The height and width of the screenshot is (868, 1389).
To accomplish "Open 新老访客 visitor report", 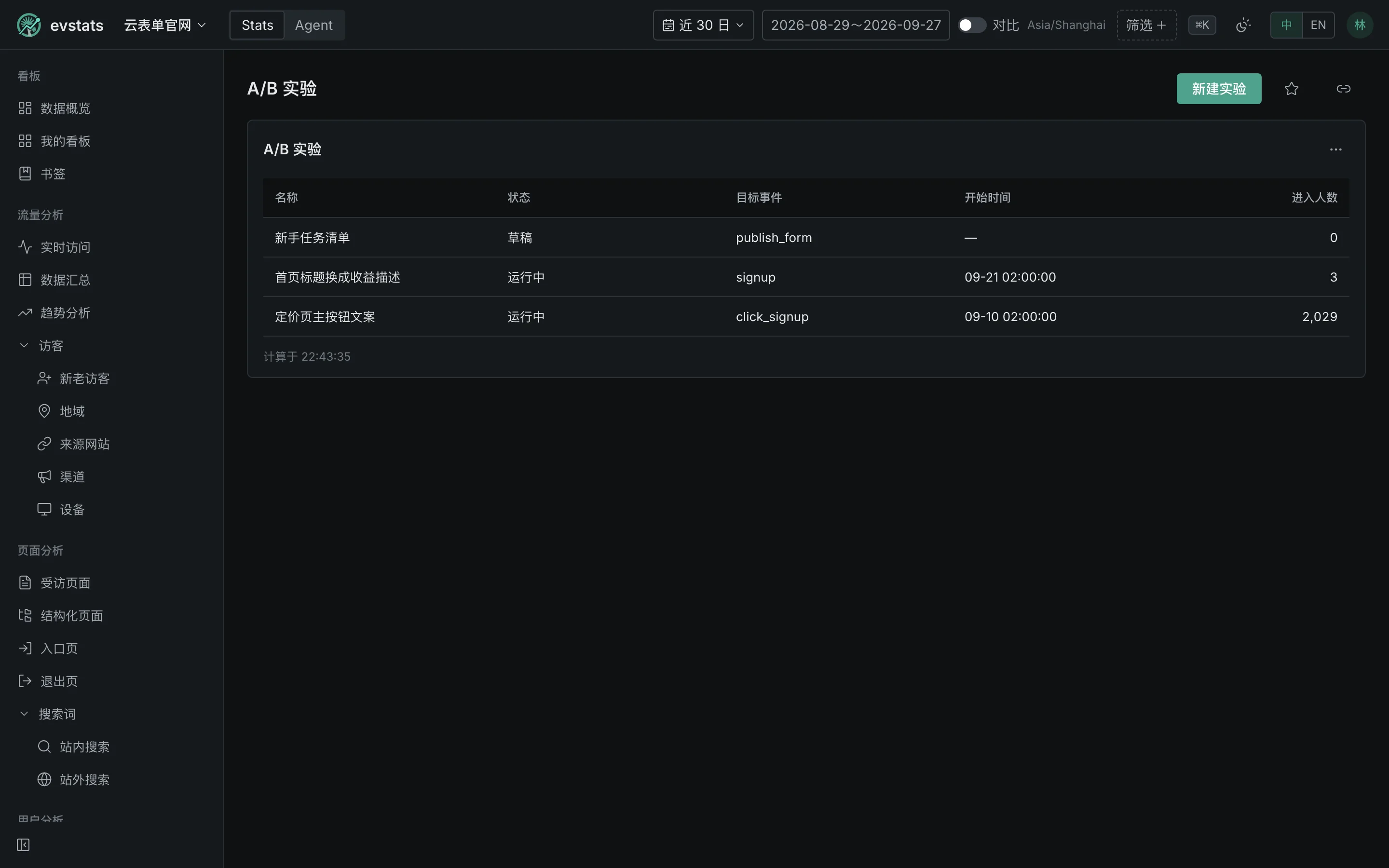I will (x=121, y=379).
